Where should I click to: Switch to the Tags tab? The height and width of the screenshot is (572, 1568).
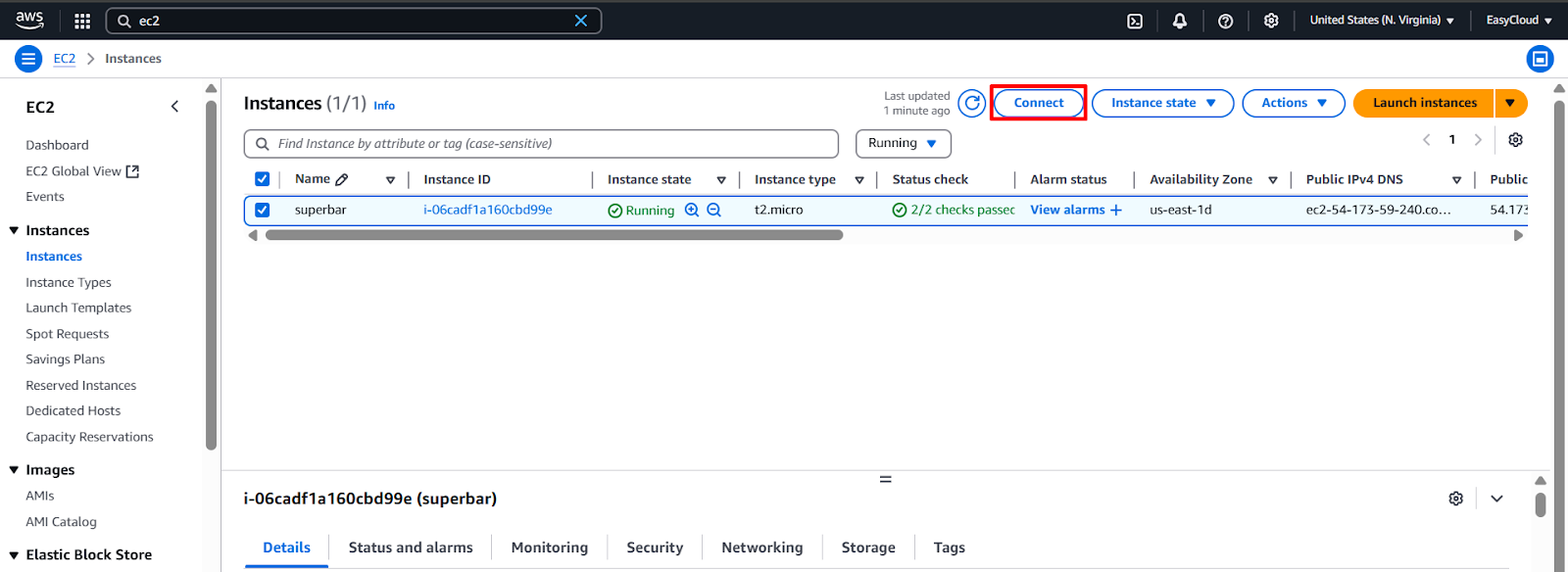949,548
